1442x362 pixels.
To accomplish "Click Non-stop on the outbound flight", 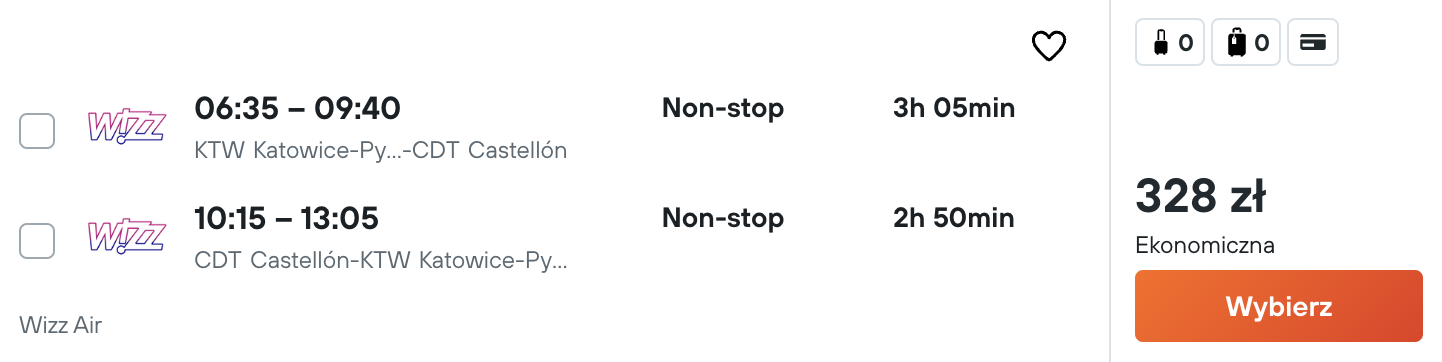I will click(723, 108).
